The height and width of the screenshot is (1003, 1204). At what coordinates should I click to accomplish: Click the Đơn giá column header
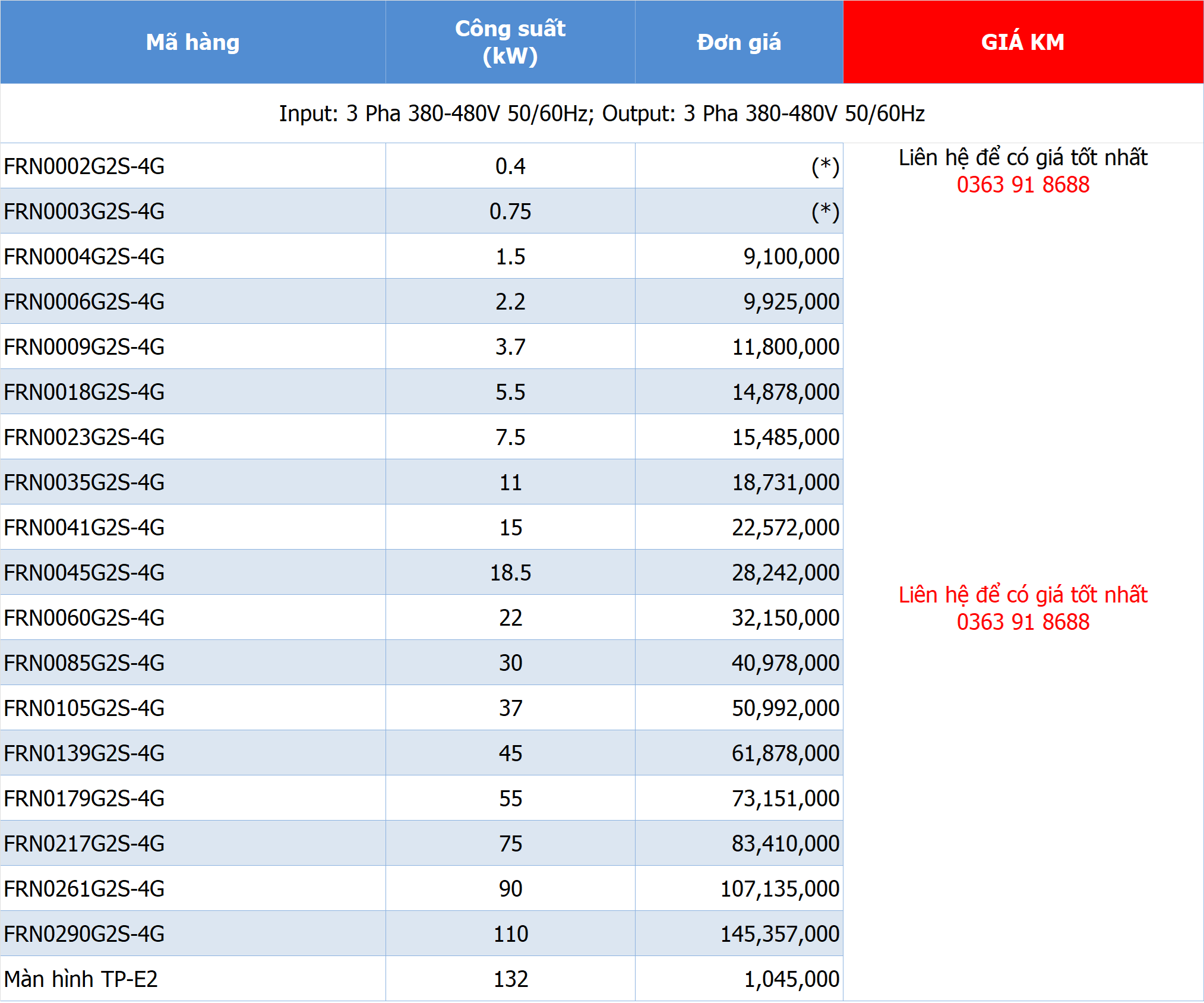coord(739,42)
